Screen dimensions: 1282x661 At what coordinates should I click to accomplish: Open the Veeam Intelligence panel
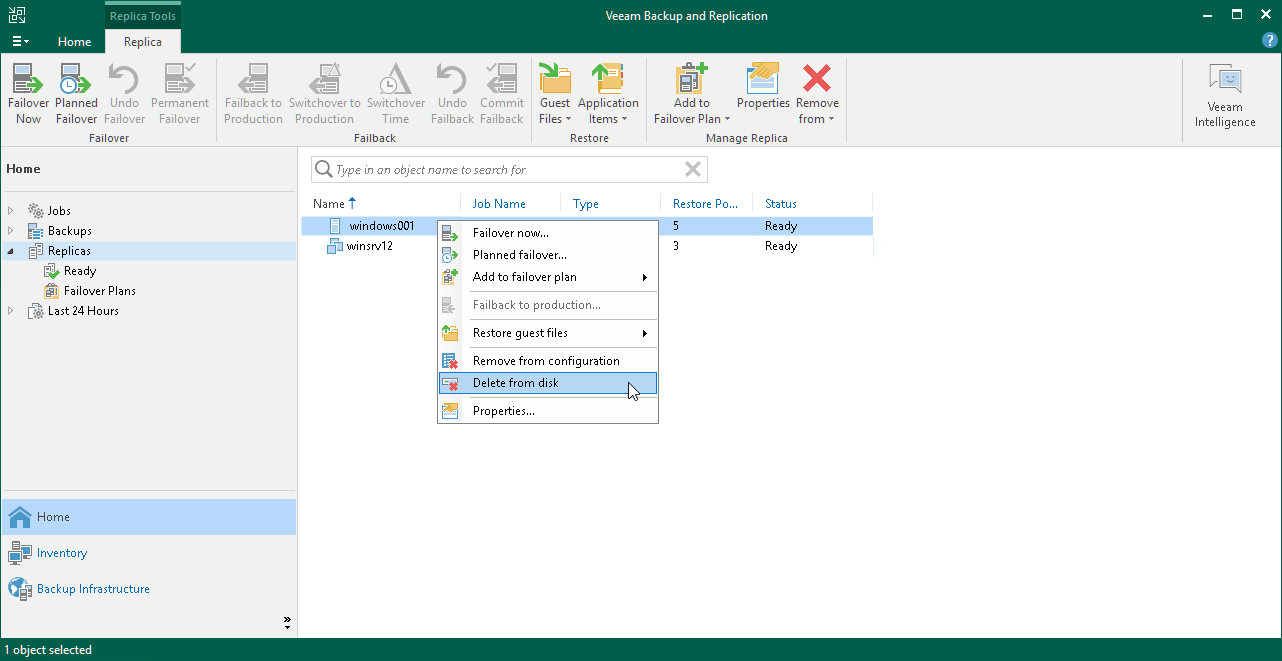pyautogui.click(x=1225, y=96)
